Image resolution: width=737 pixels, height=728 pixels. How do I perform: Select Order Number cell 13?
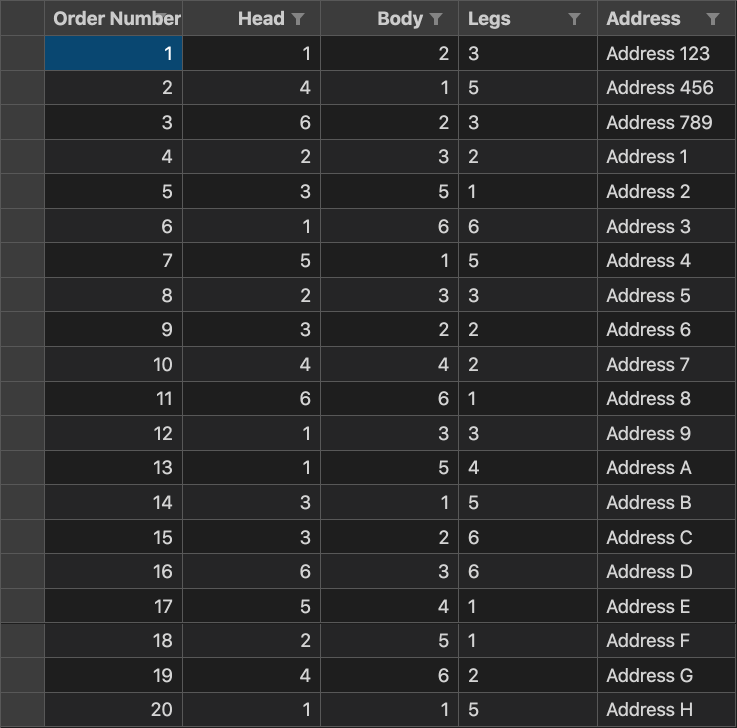click(x=114, y=468)
